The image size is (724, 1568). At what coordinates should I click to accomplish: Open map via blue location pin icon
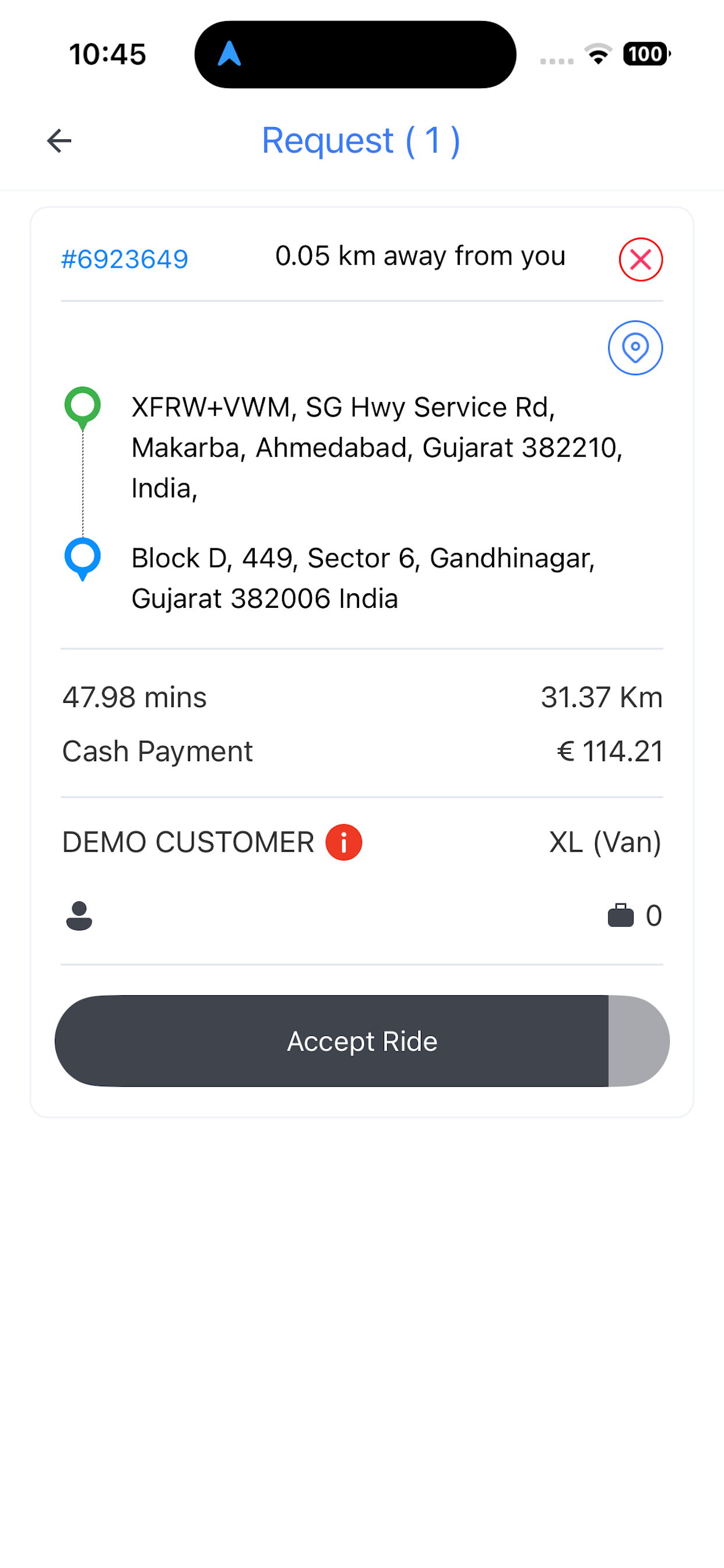click(x=635, y=348)
